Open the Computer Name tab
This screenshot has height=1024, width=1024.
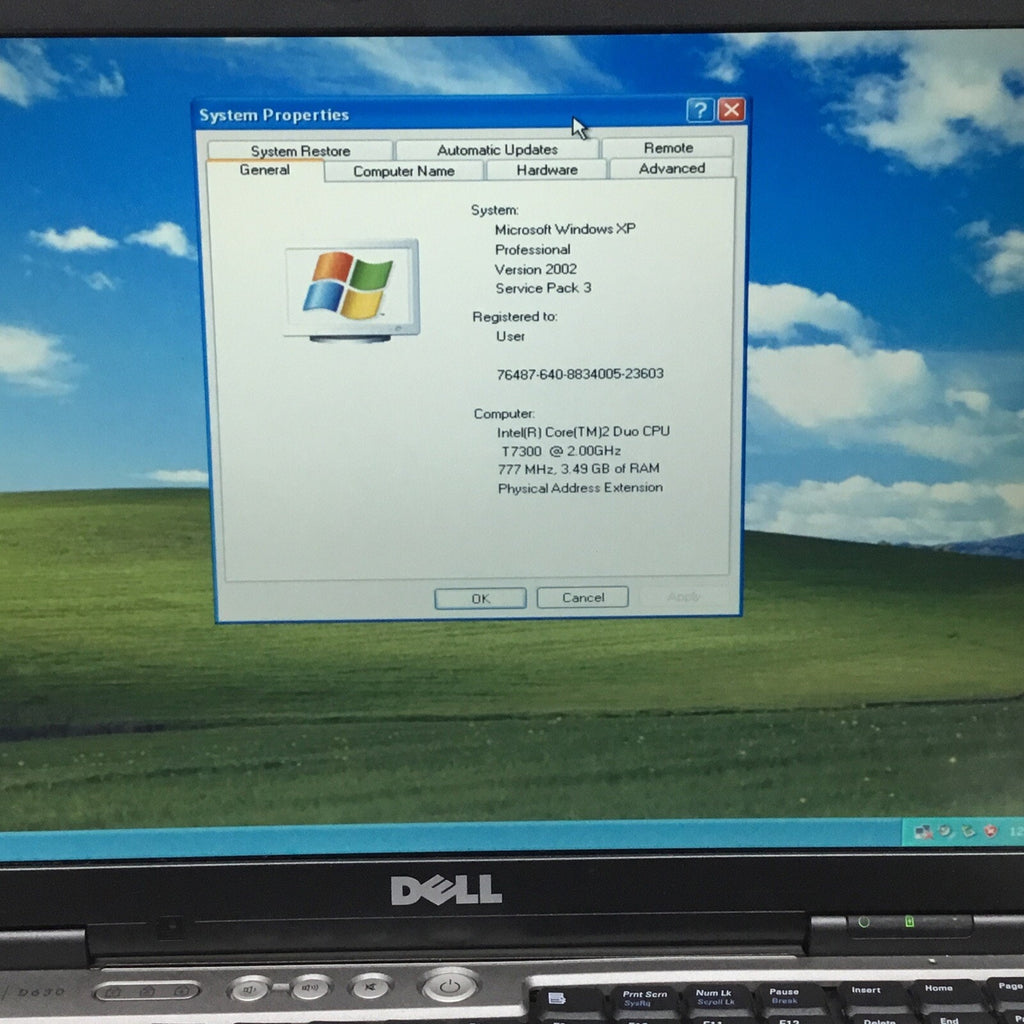click(x=404, y=170)
